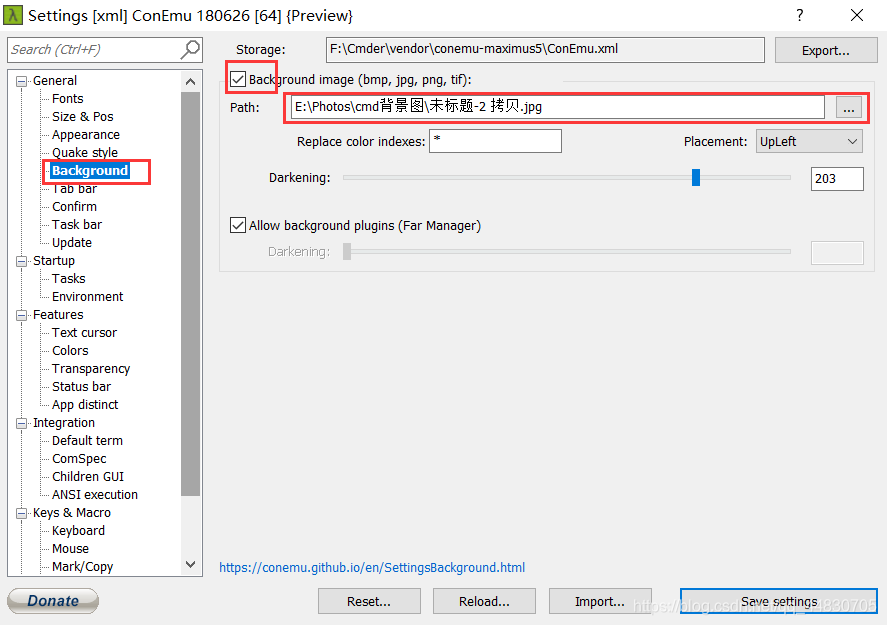Viewport: 887px width, 625px height.
Task: Click the Donate button
Action: click(x=53, y=601)
